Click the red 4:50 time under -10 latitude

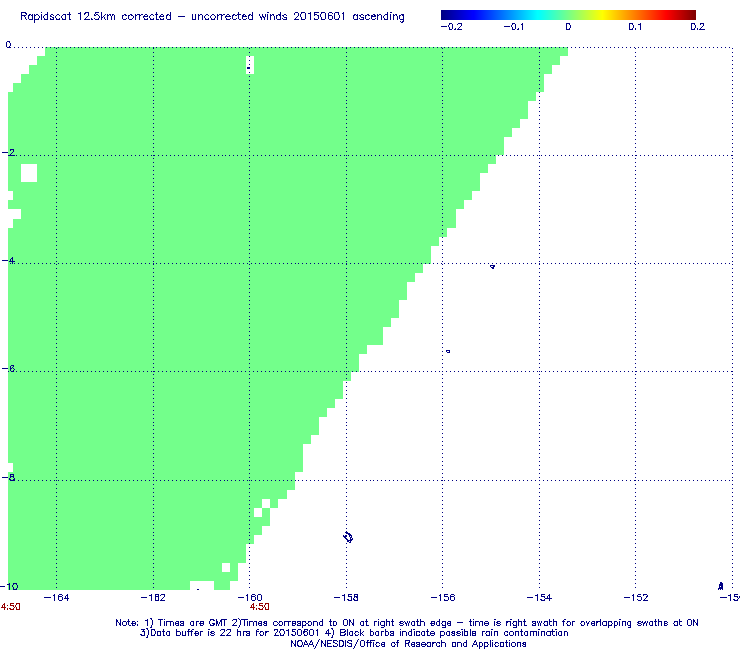pyautogui.click(x=10, y=607)
